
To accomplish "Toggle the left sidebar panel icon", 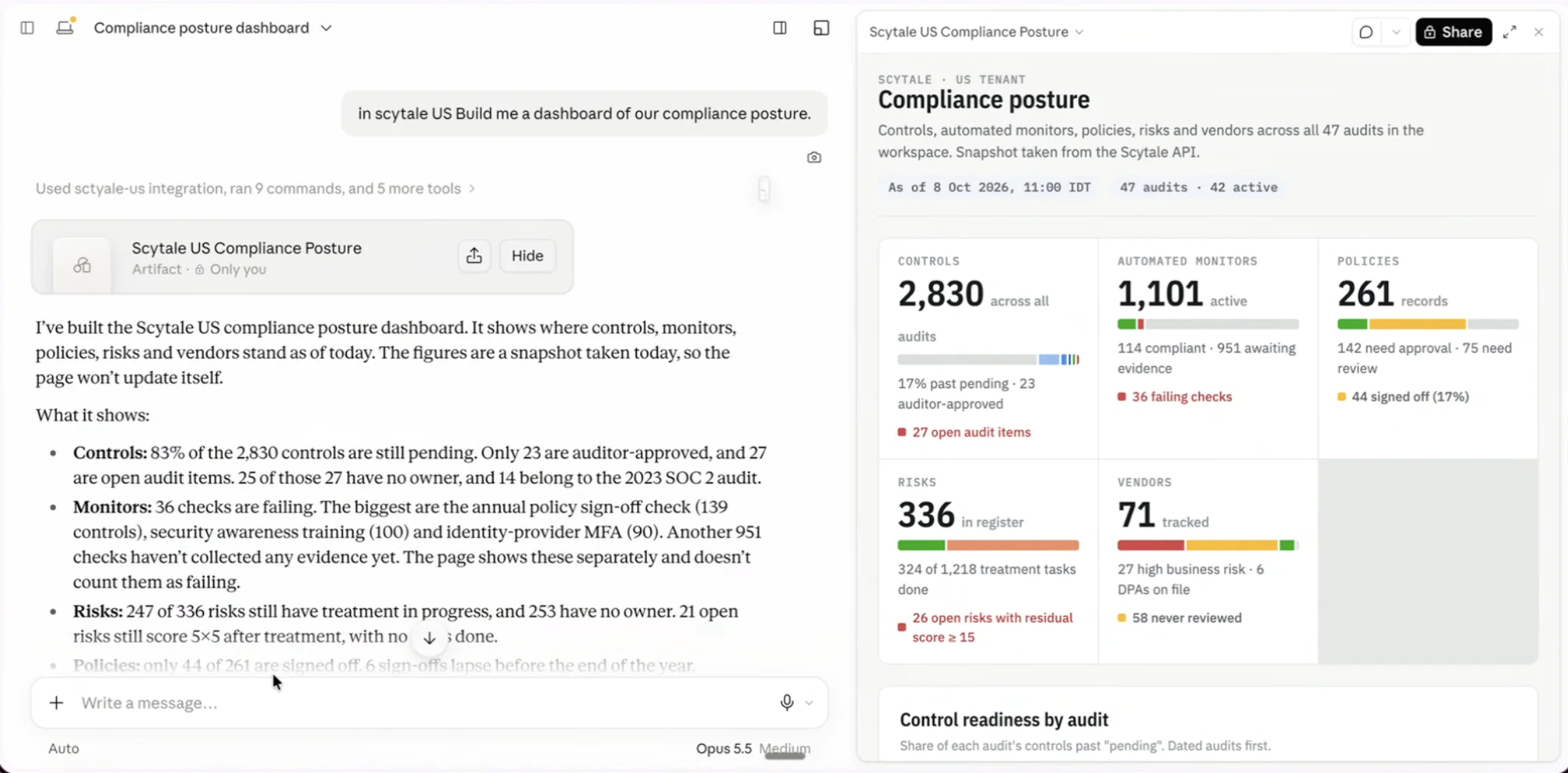I will (28, 28).
